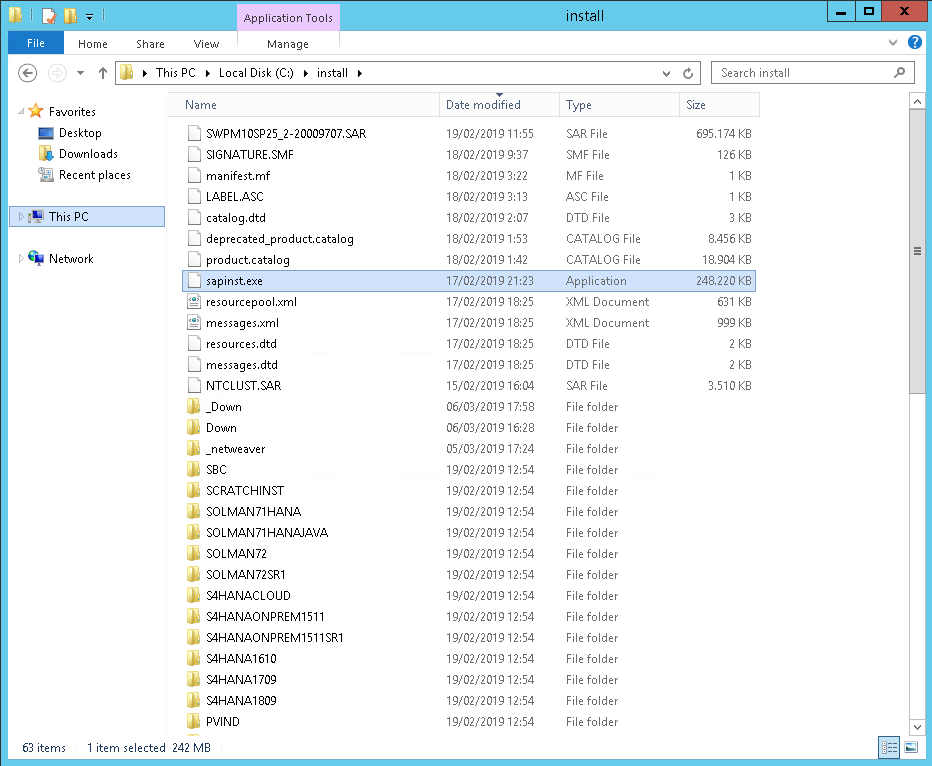Select the _netweaver folder name
932x766 pixels.
tap(235, 449)
